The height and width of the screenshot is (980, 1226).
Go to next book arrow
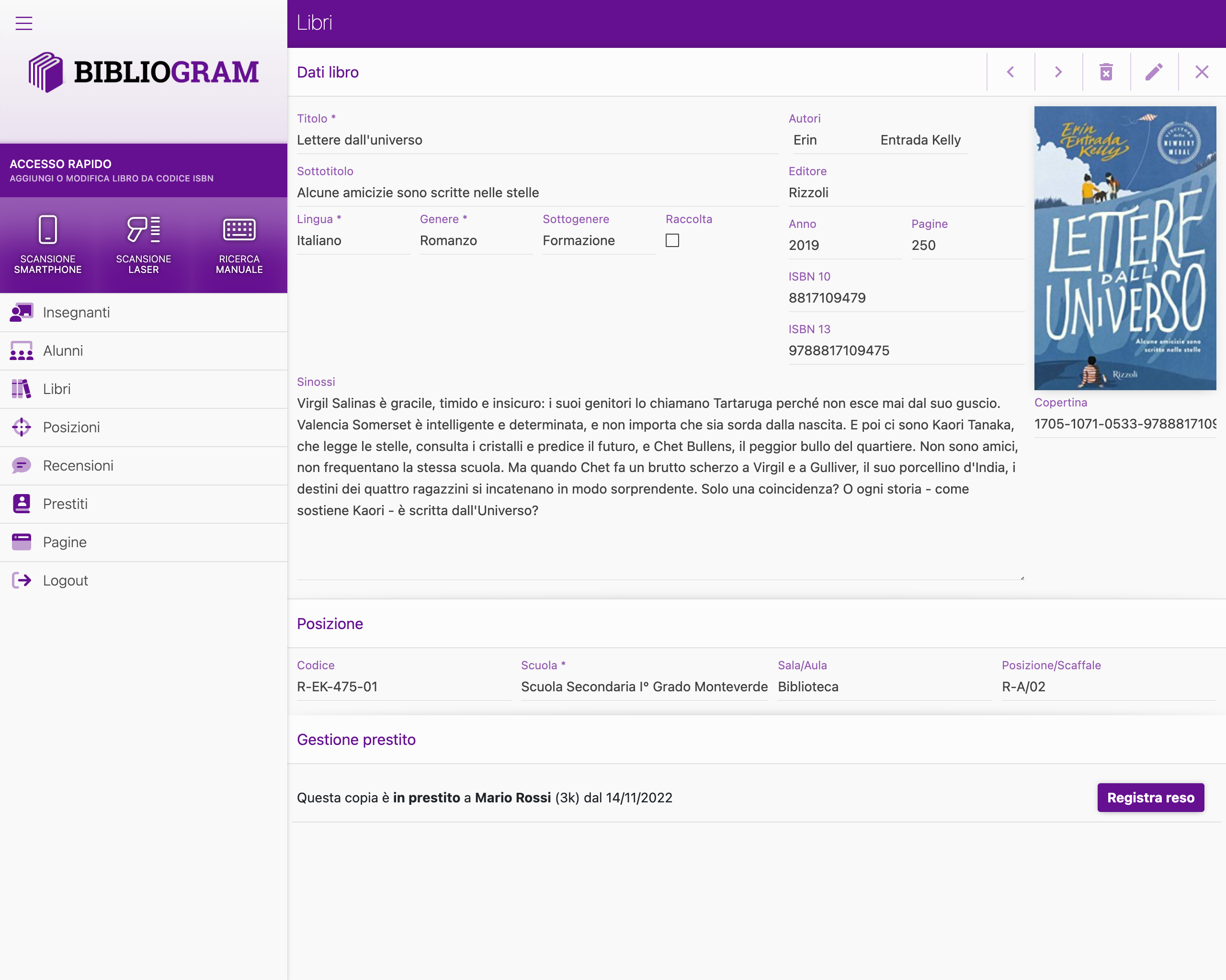click(1058, 72)
